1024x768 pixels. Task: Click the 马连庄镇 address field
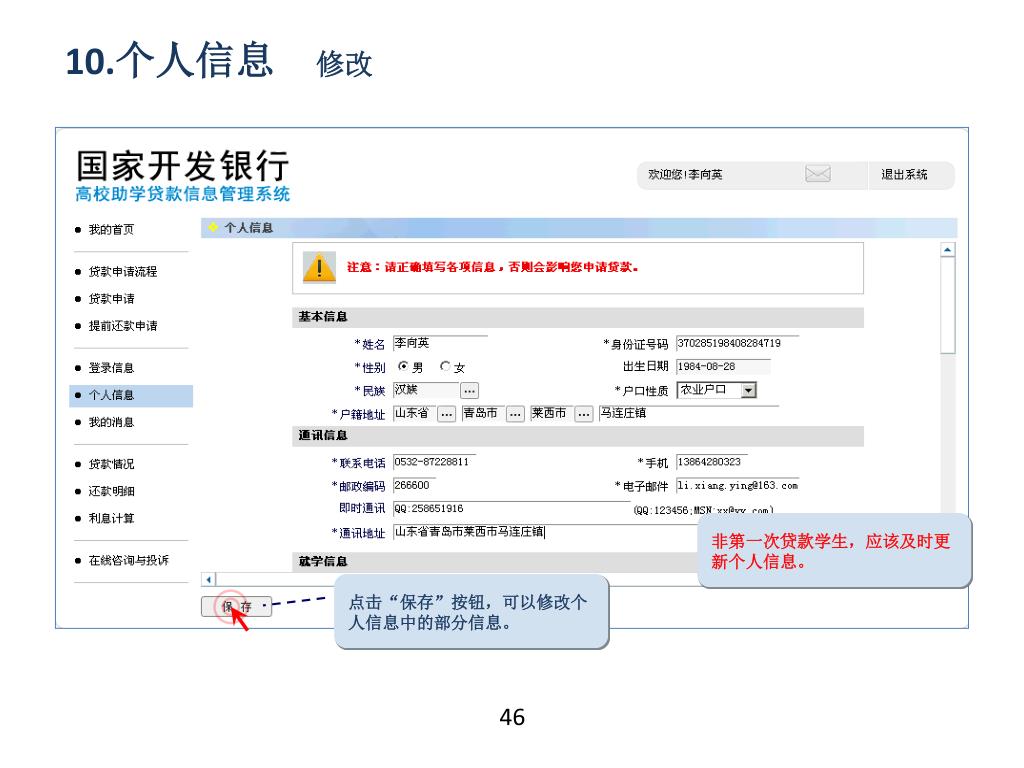689,413
